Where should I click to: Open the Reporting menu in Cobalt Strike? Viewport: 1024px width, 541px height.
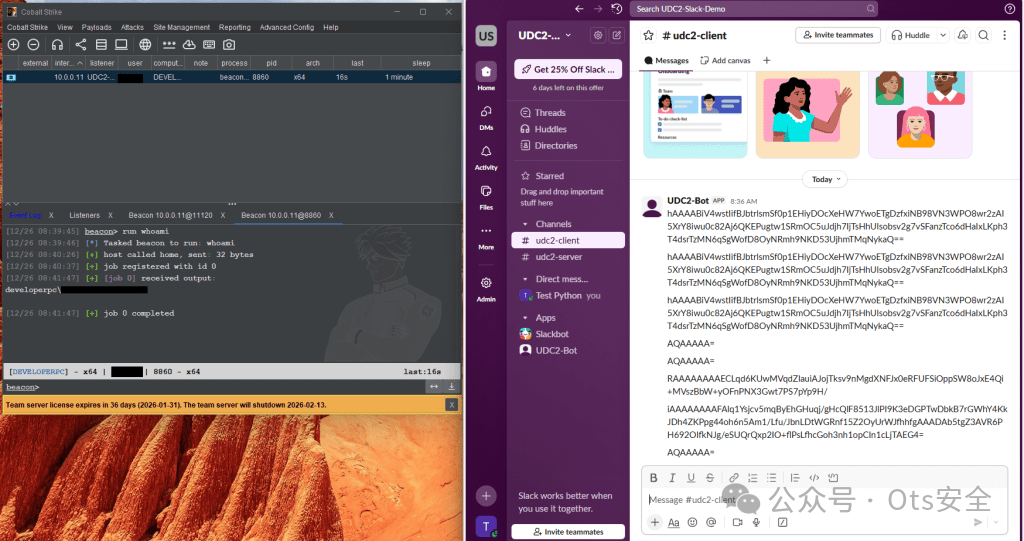234,27
